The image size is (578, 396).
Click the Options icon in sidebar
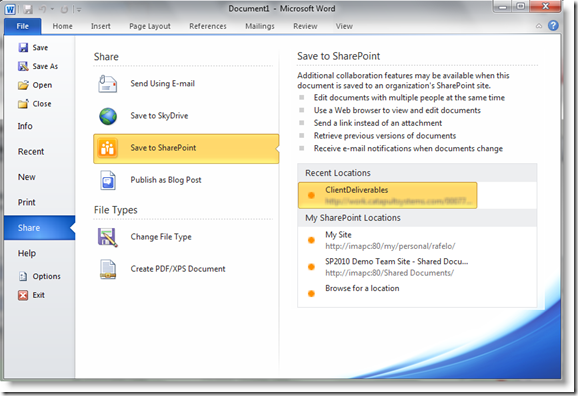[x=23, y=276]
